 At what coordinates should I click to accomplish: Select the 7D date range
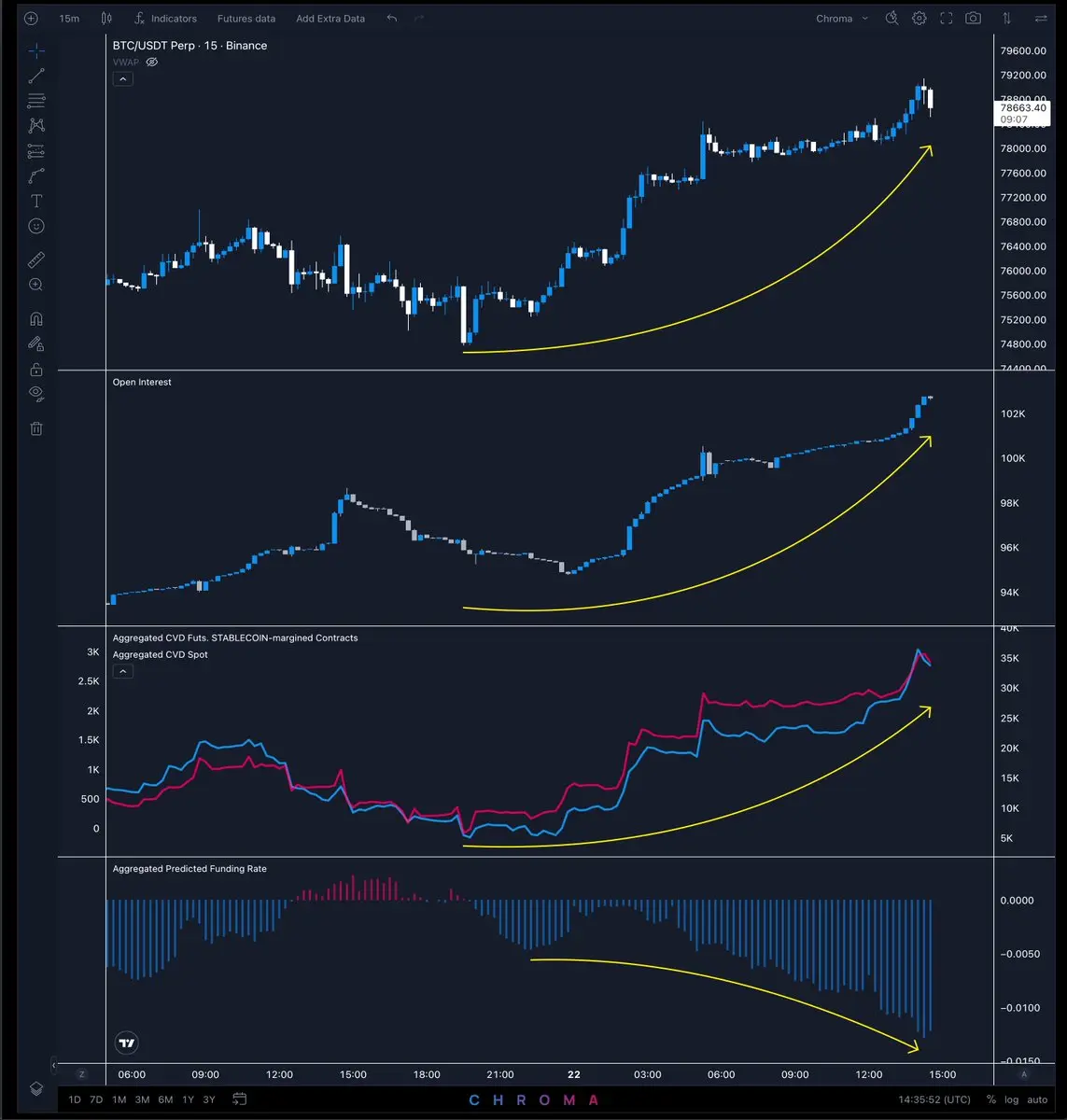pyautogui.click(x=96, y=1099)
